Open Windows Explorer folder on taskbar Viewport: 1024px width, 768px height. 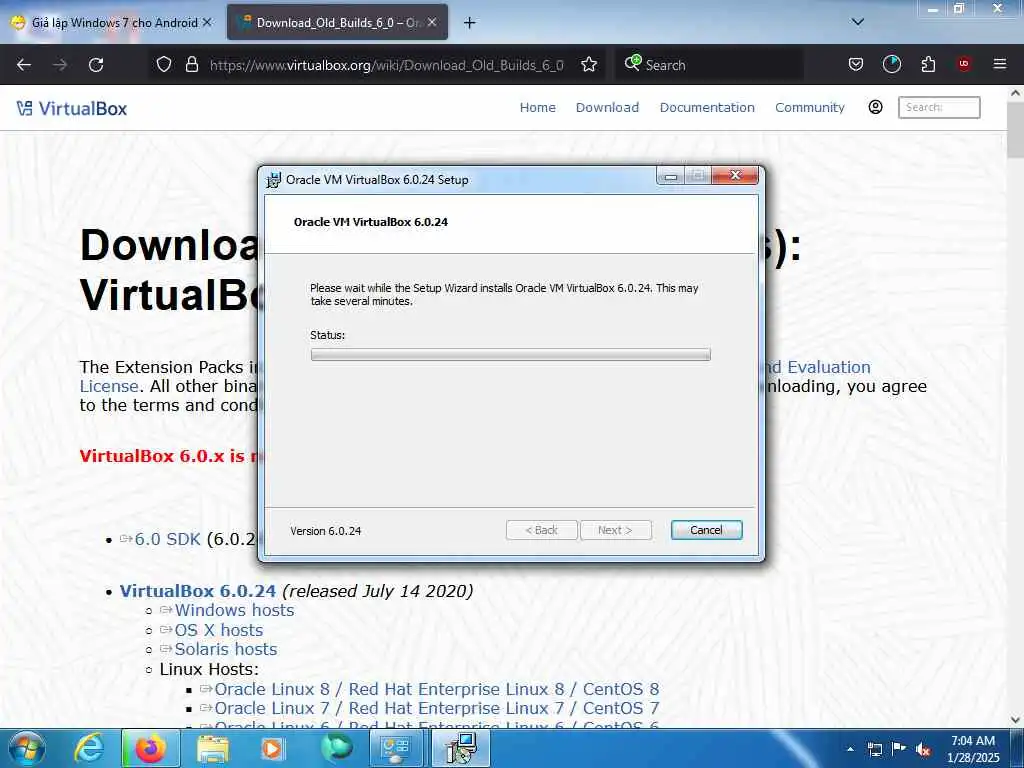(x=212, y=748)
